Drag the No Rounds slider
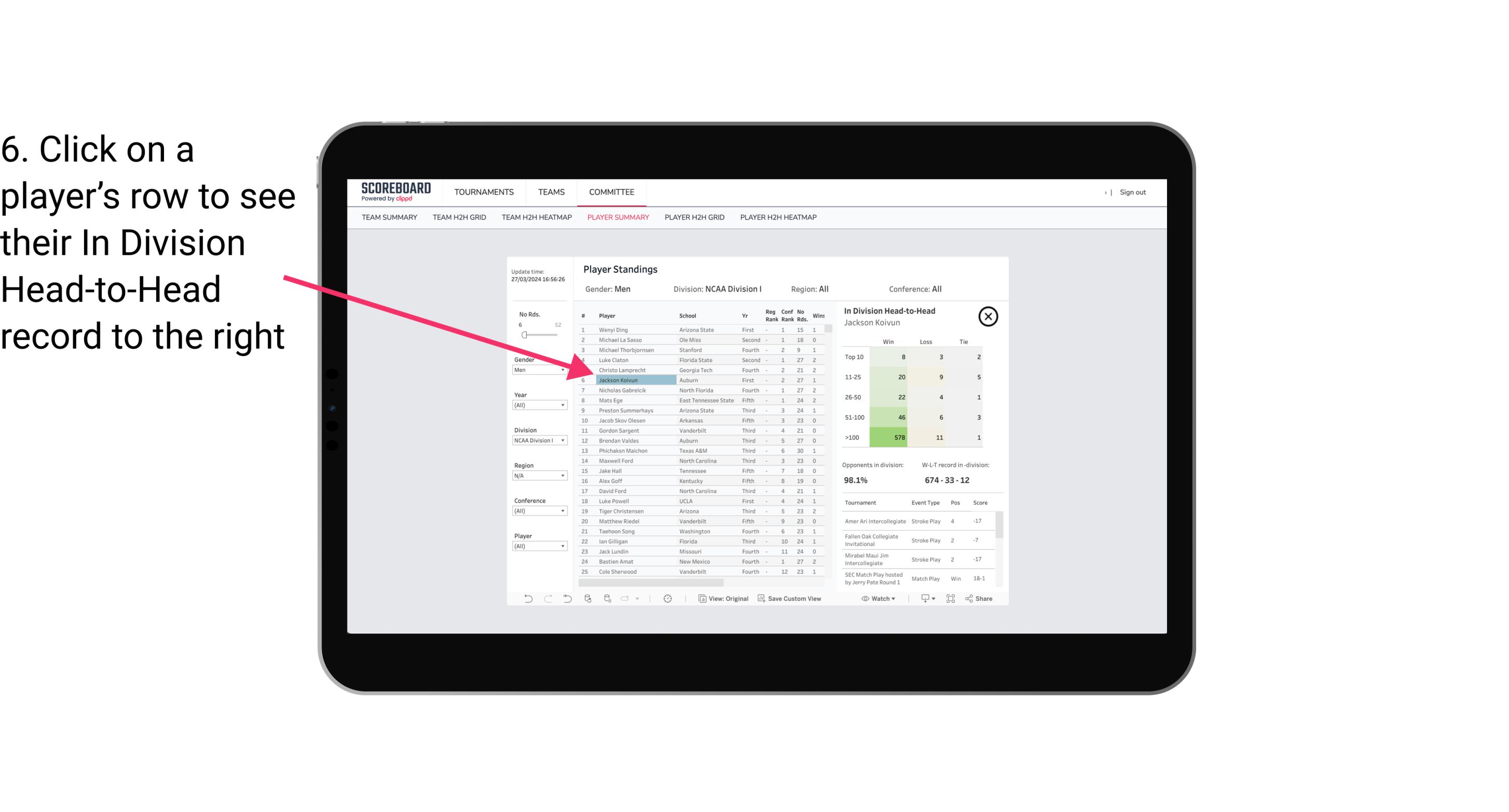Viewport: 1509px width, 812px height. coord(524,335)
